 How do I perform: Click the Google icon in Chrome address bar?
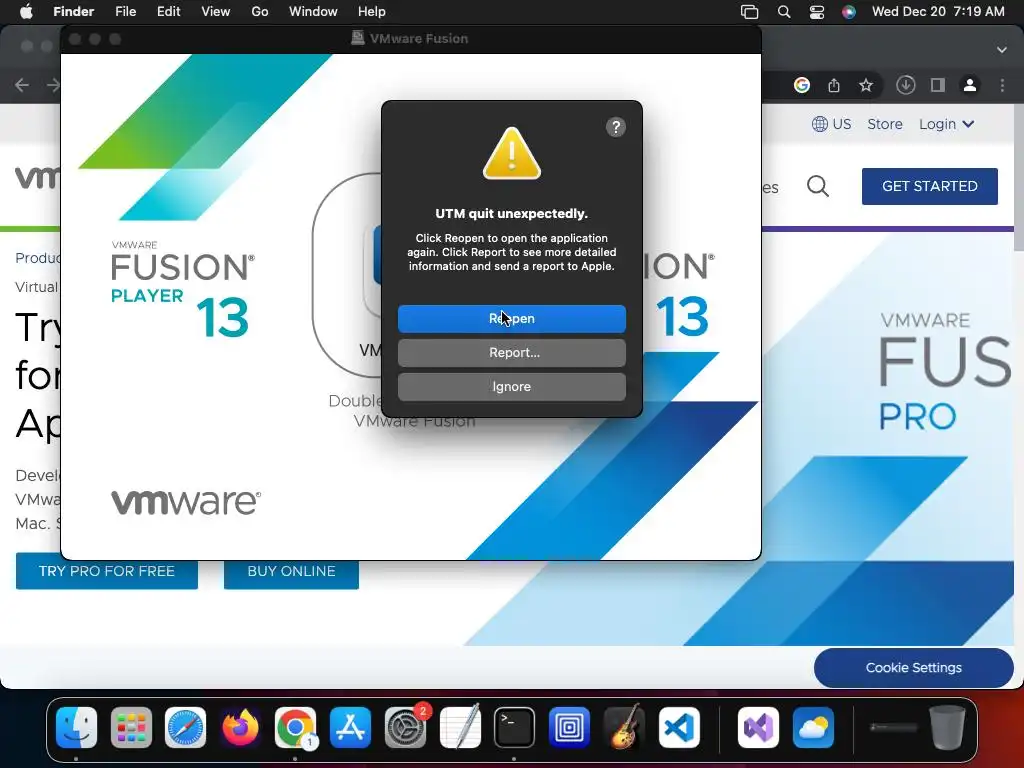[x=802, y=85]
